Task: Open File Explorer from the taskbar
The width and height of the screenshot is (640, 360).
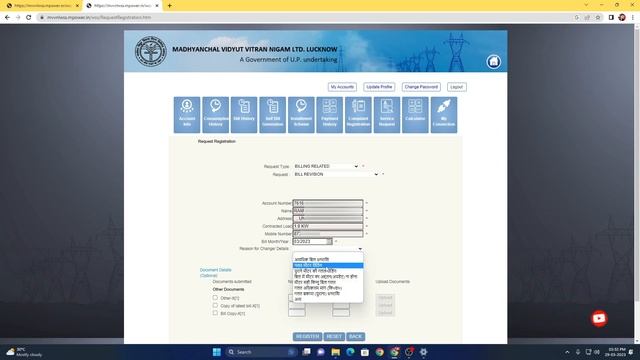Action: (336, 352)
